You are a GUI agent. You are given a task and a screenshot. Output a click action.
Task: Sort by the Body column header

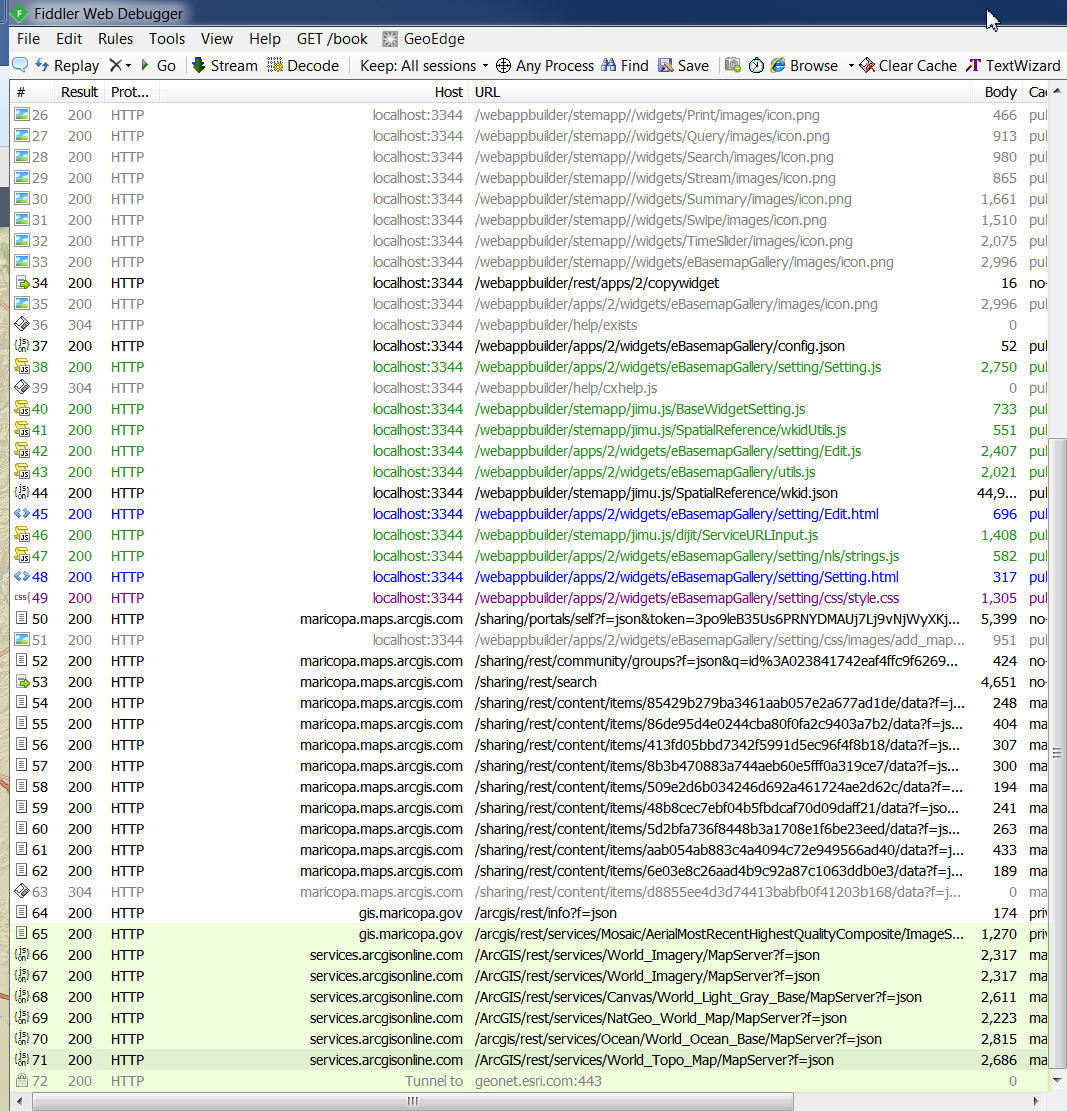[996, 92]
